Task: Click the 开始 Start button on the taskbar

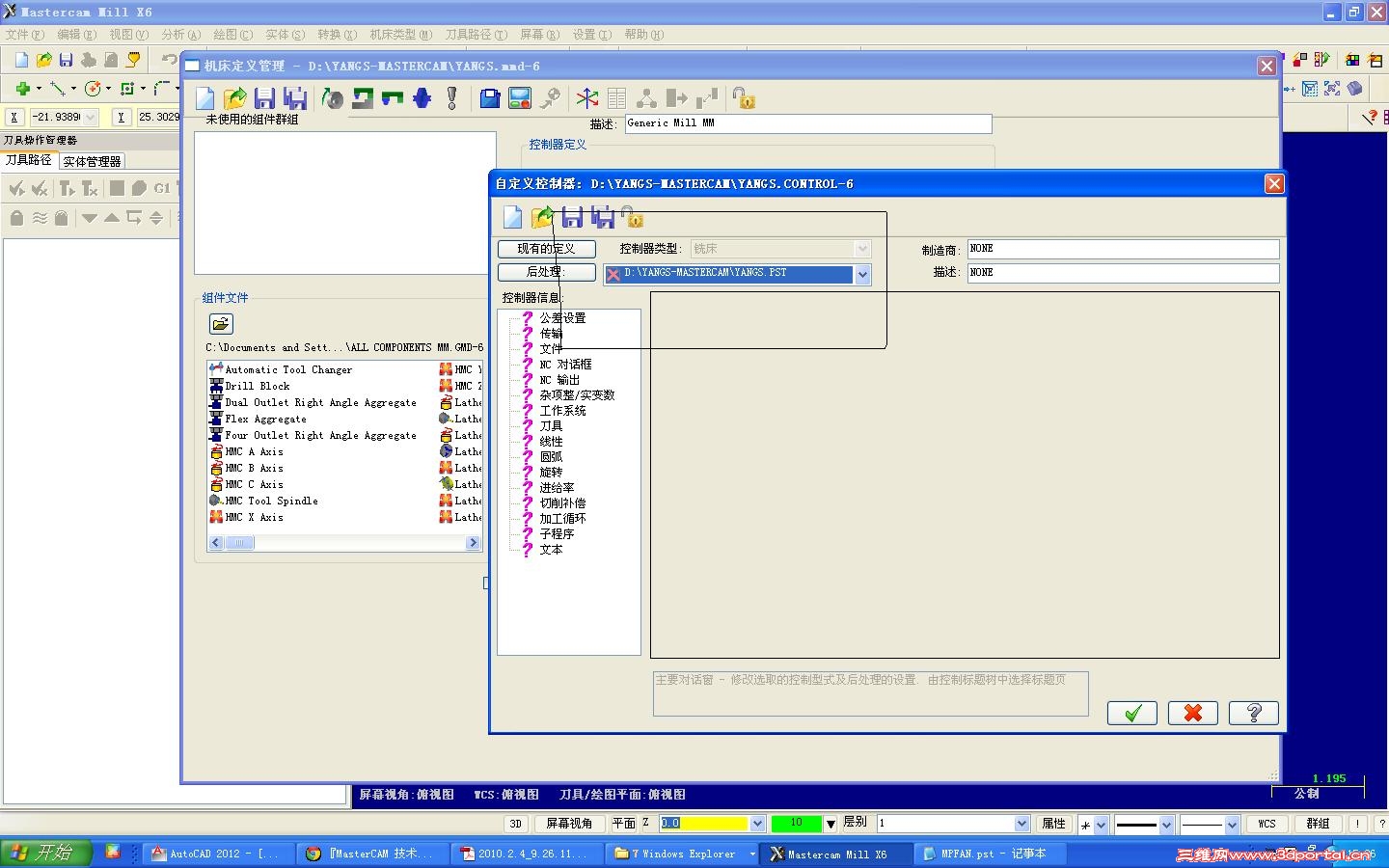Action: coord(45,853)
